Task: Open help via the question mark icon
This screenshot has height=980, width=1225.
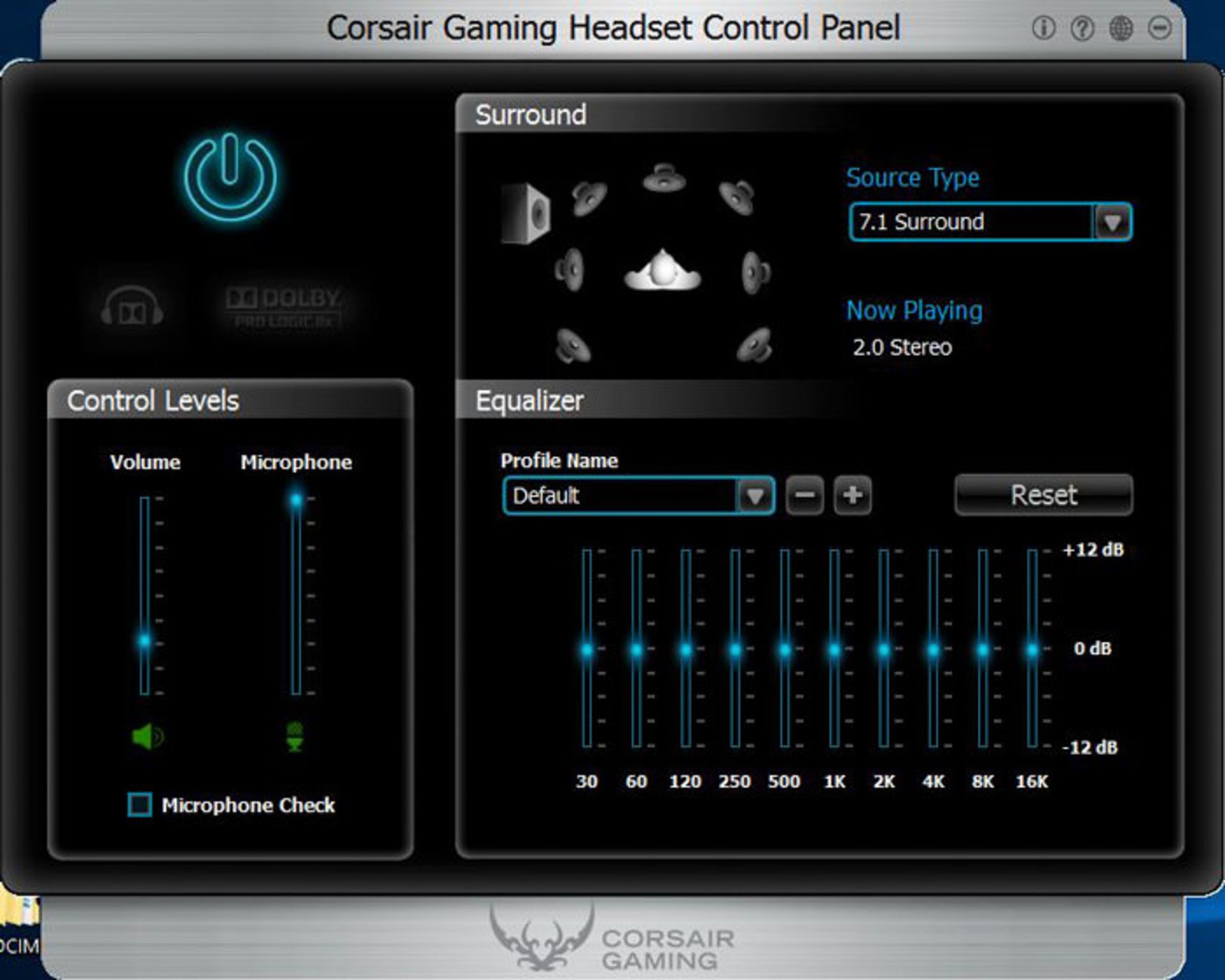Action: click(1083, 27)
